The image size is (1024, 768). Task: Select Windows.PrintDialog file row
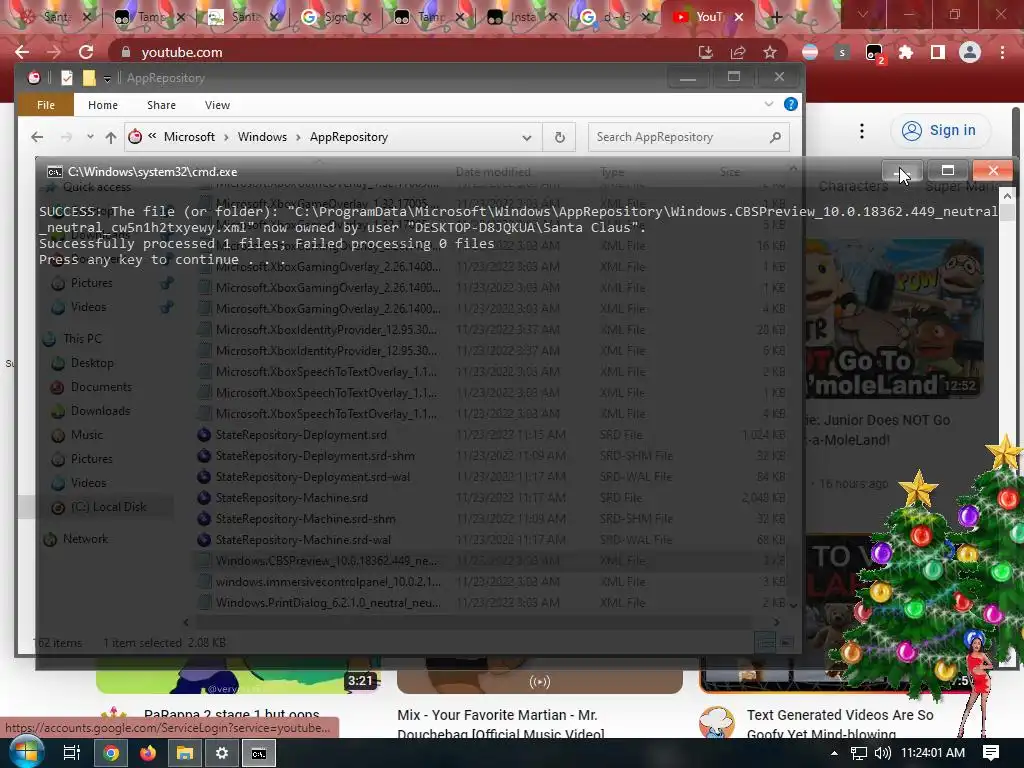click(x=490, y=603)
